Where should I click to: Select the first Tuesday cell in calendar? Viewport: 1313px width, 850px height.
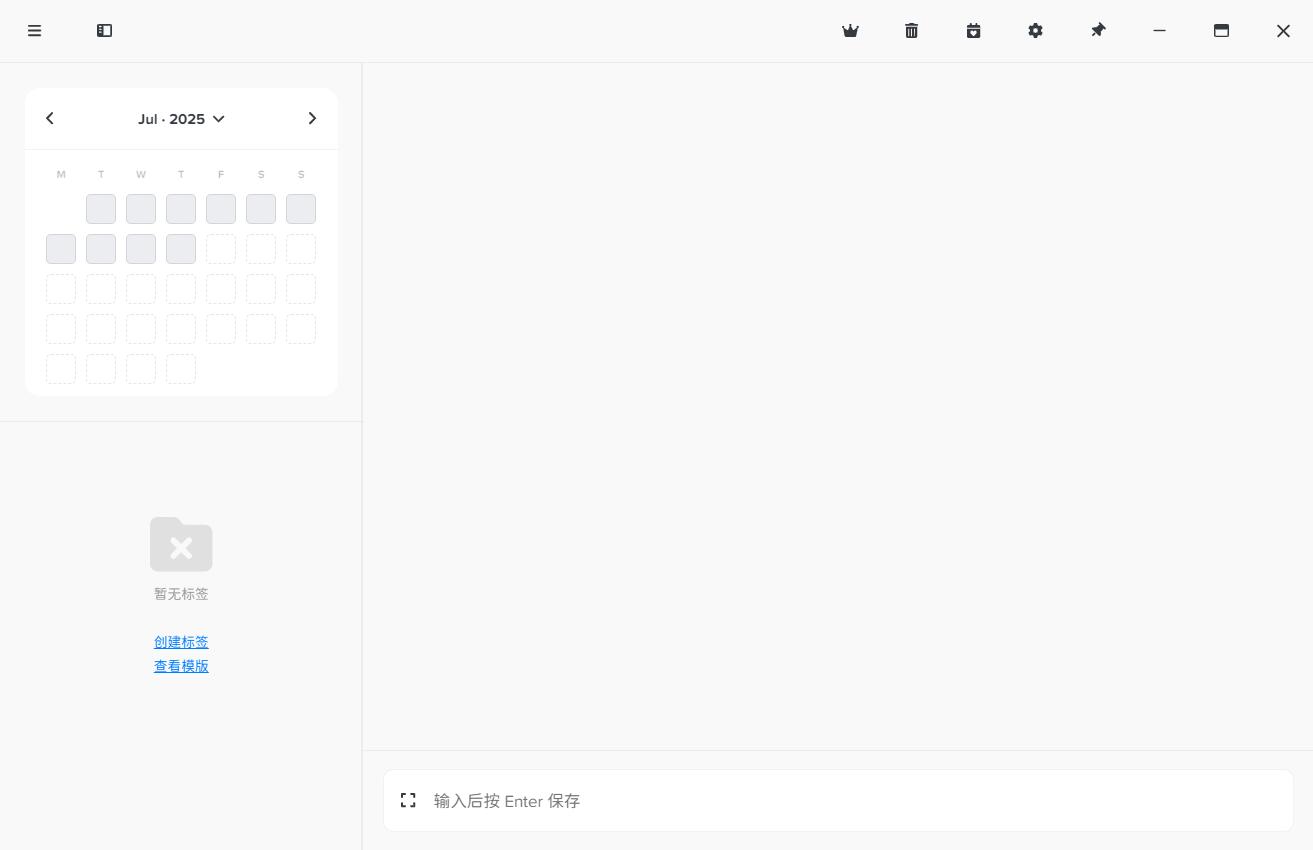pyautogui.click(x=101, y=209)
